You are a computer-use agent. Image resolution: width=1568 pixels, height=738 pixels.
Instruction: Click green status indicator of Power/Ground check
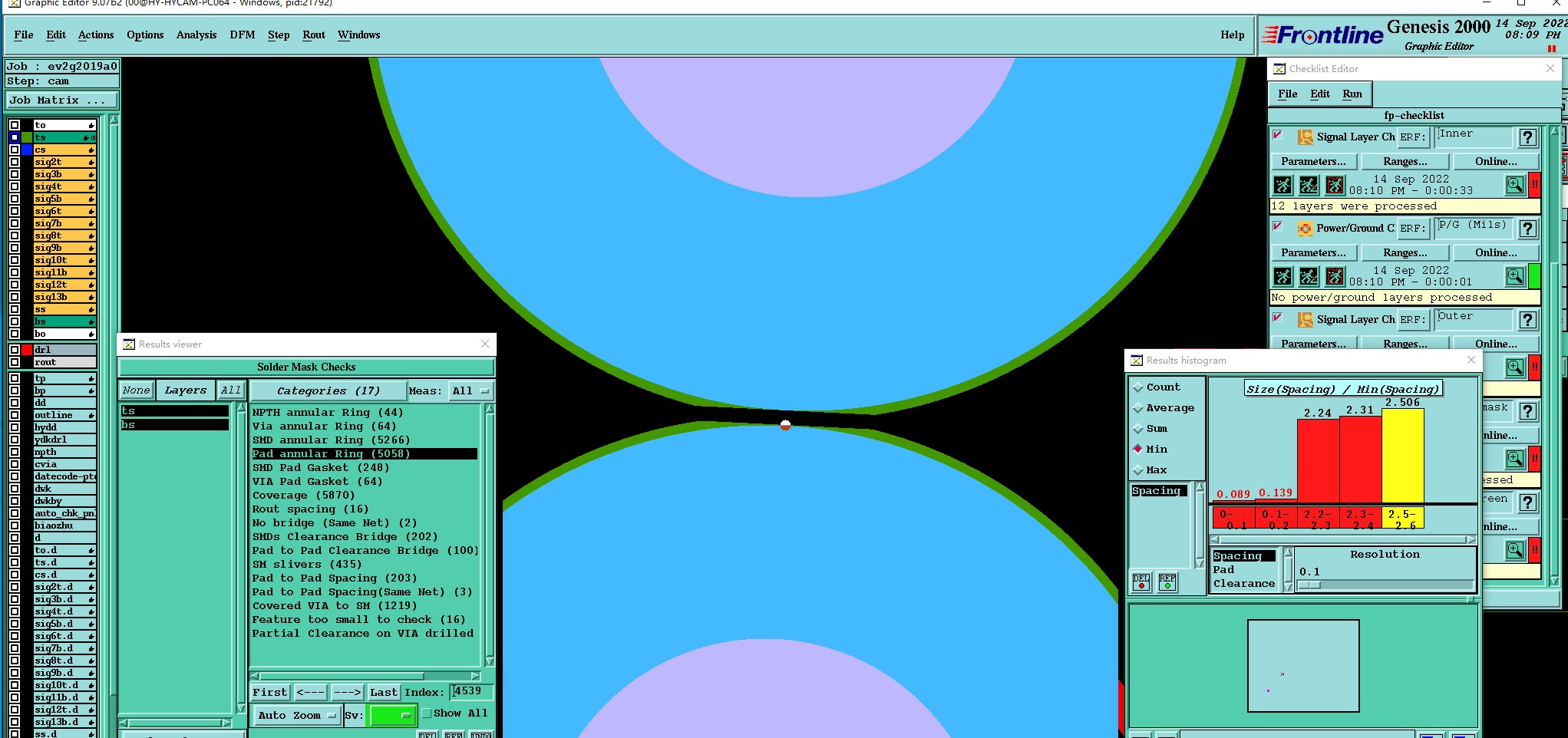pyautogui.click(x=1534, y=276)
